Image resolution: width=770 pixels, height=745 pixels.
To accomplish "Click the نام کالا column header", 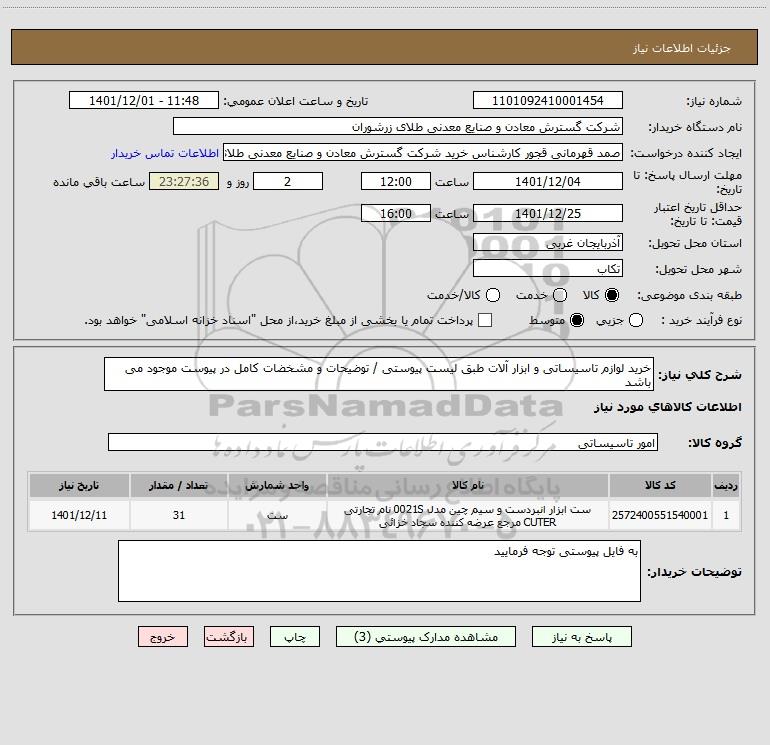I will point(468,486).
